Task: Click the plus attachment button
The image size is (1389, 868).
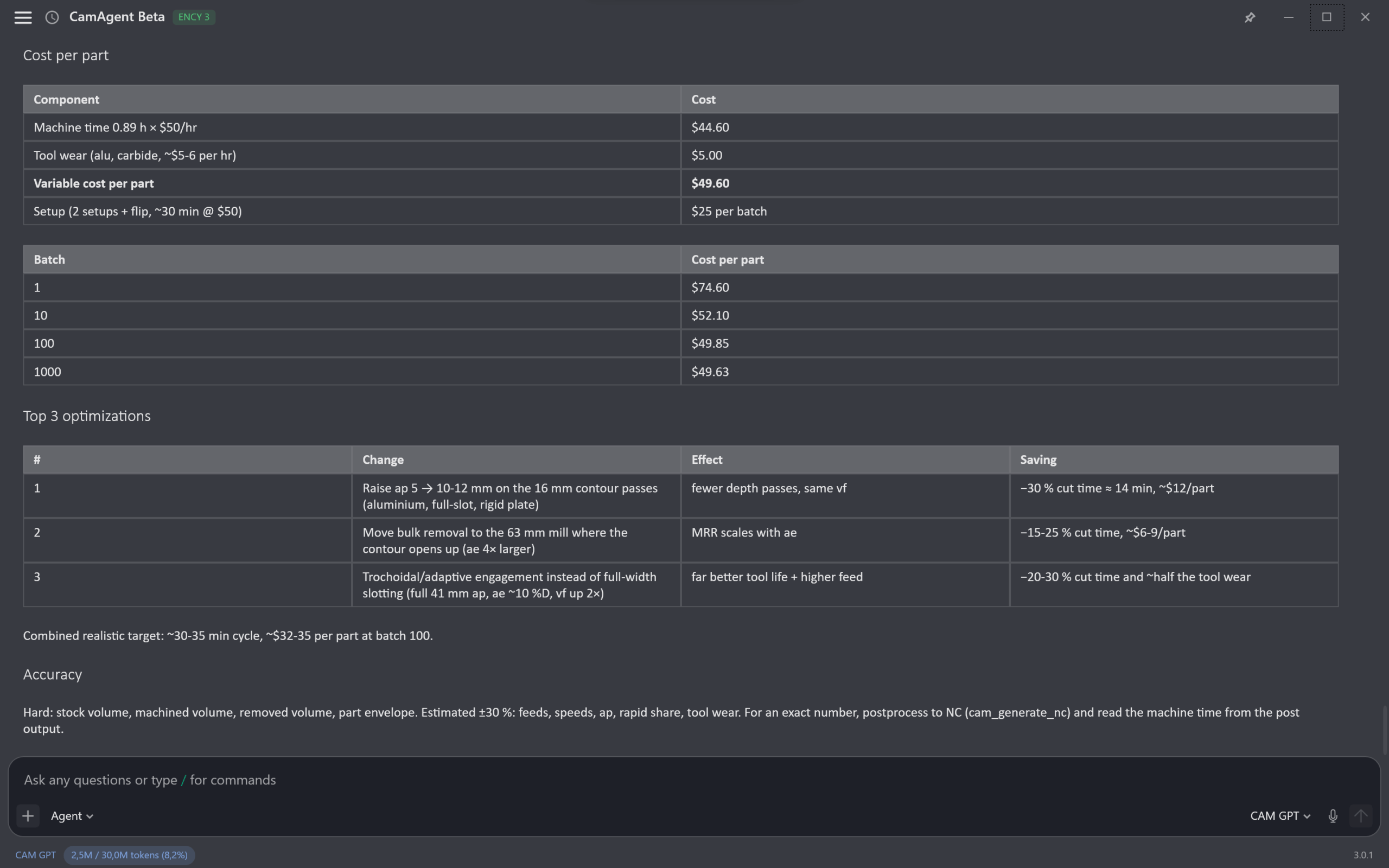Action: click(28, 816)
